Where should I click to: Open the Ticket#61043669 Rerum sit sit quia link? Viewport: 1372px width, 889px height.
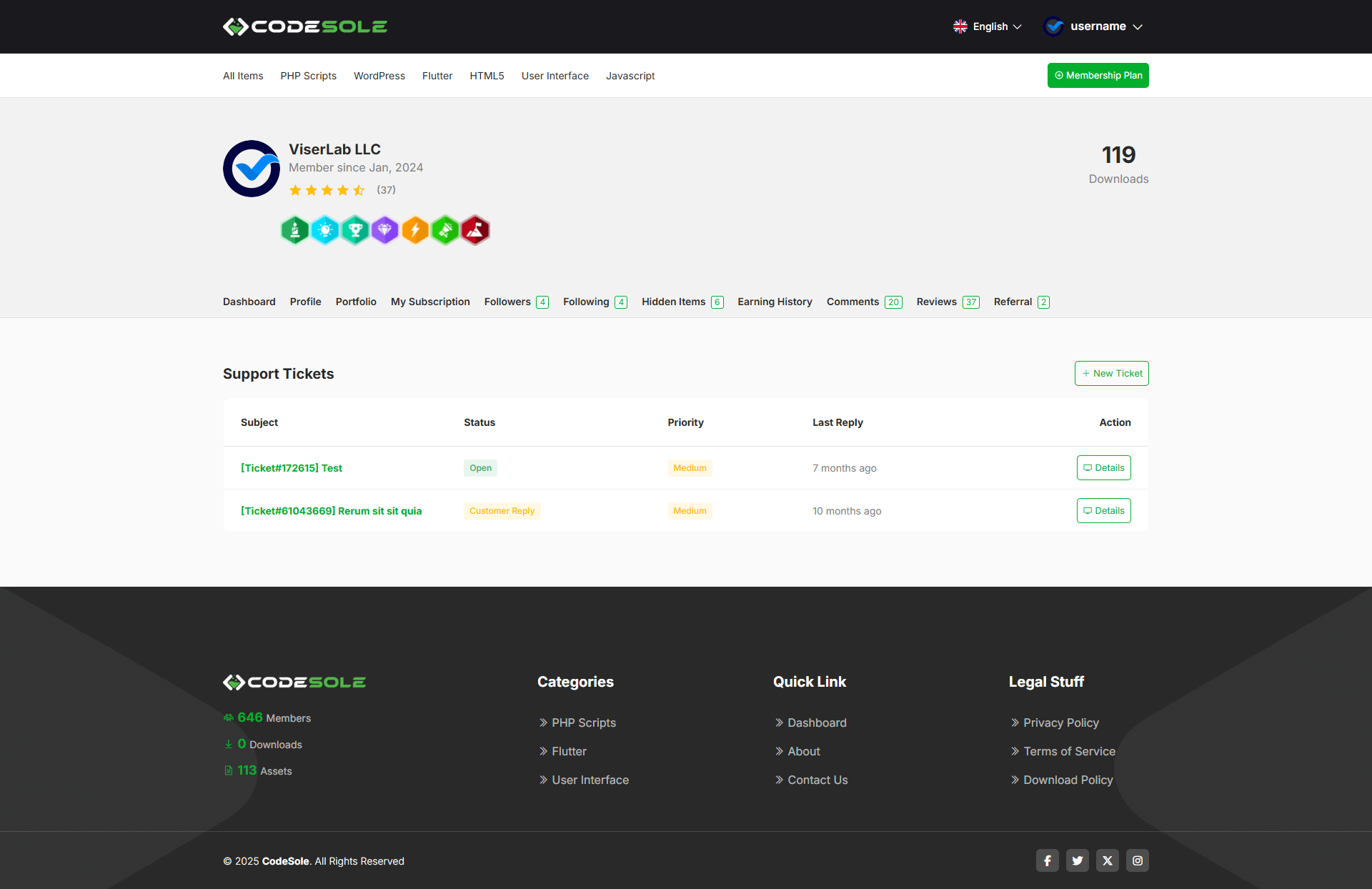point(331,511)
